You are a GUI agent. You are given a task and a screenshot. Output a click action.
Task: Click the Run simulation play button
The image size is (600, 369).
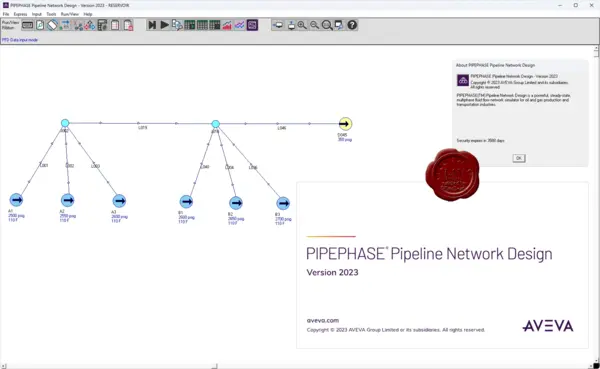[x=165, y=25]
